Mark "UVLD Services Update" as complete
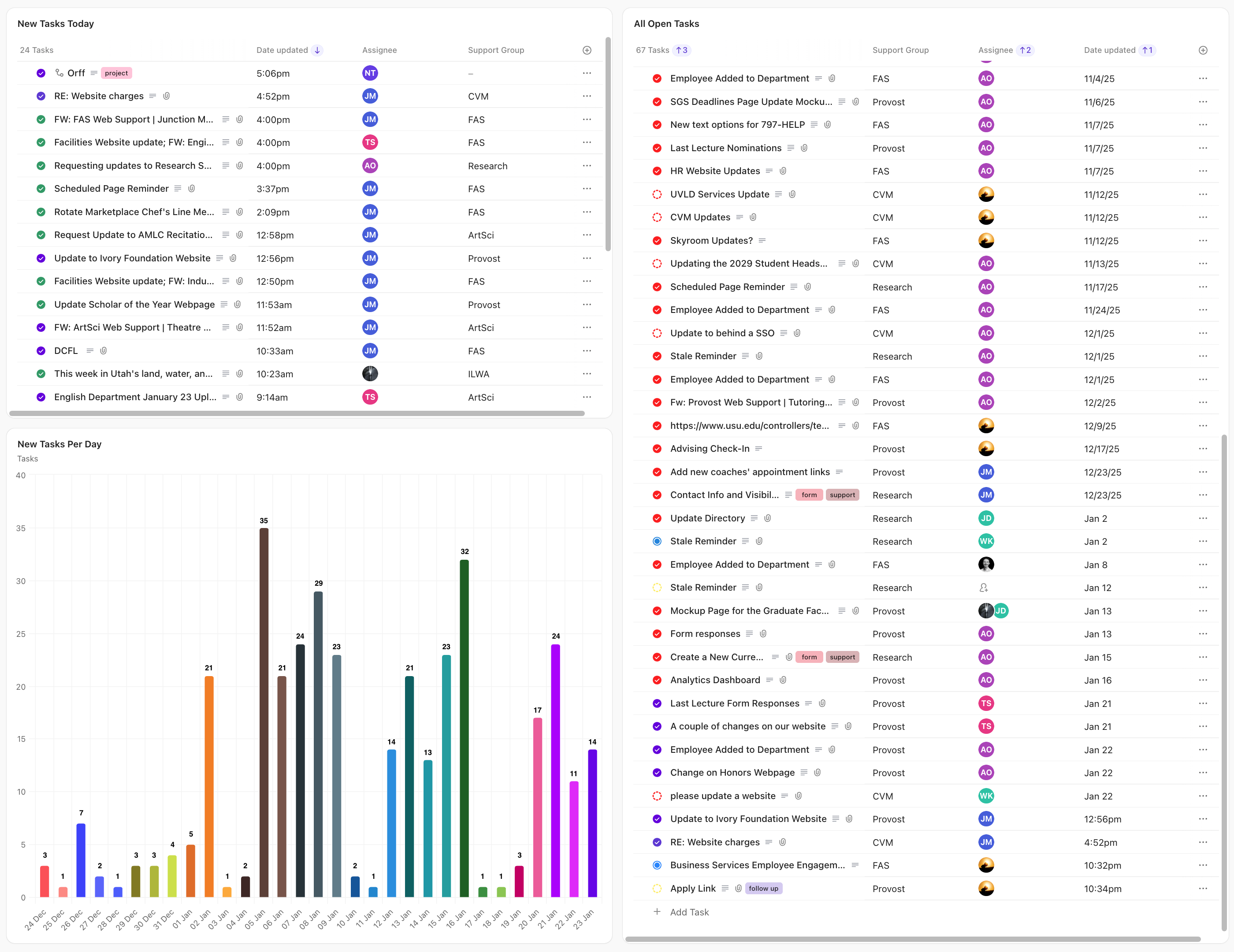 click(x=657, y=194)
